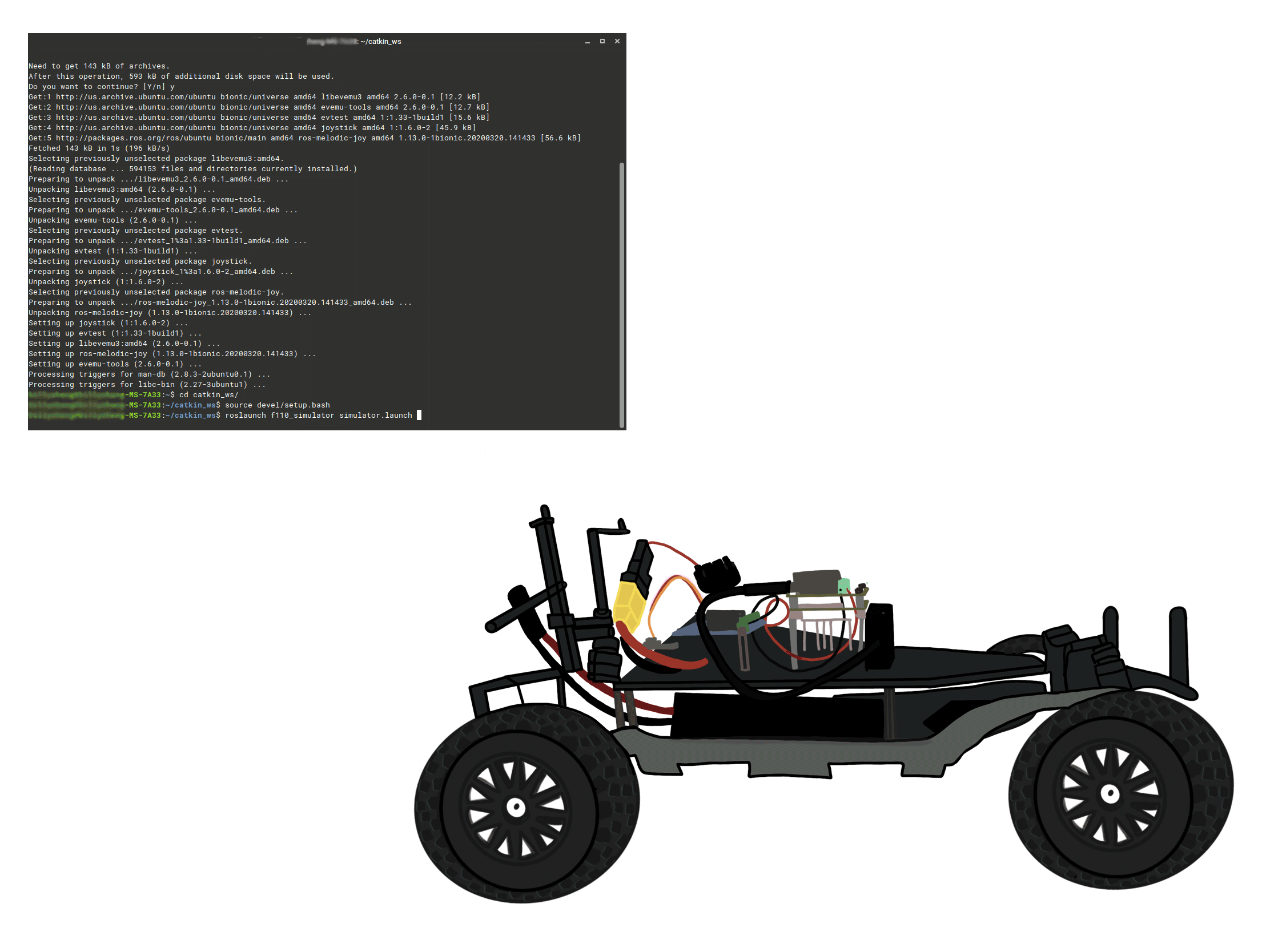Click 'Processing triggers for libc-bin' line
The height and width of the screenshot is (952, 1270).
point(147,385)
